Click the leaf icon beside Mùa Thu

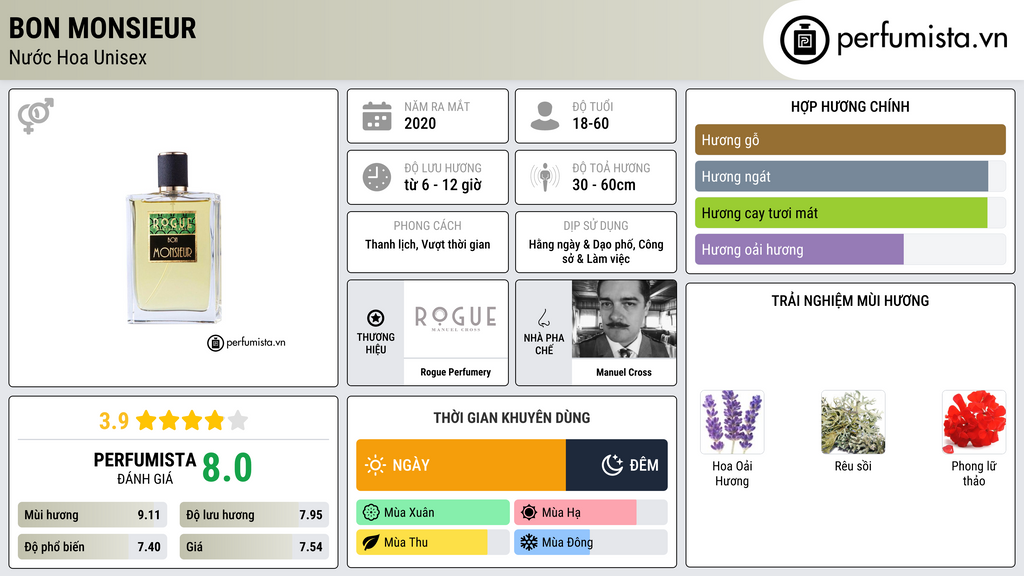(x=371, y=542)
